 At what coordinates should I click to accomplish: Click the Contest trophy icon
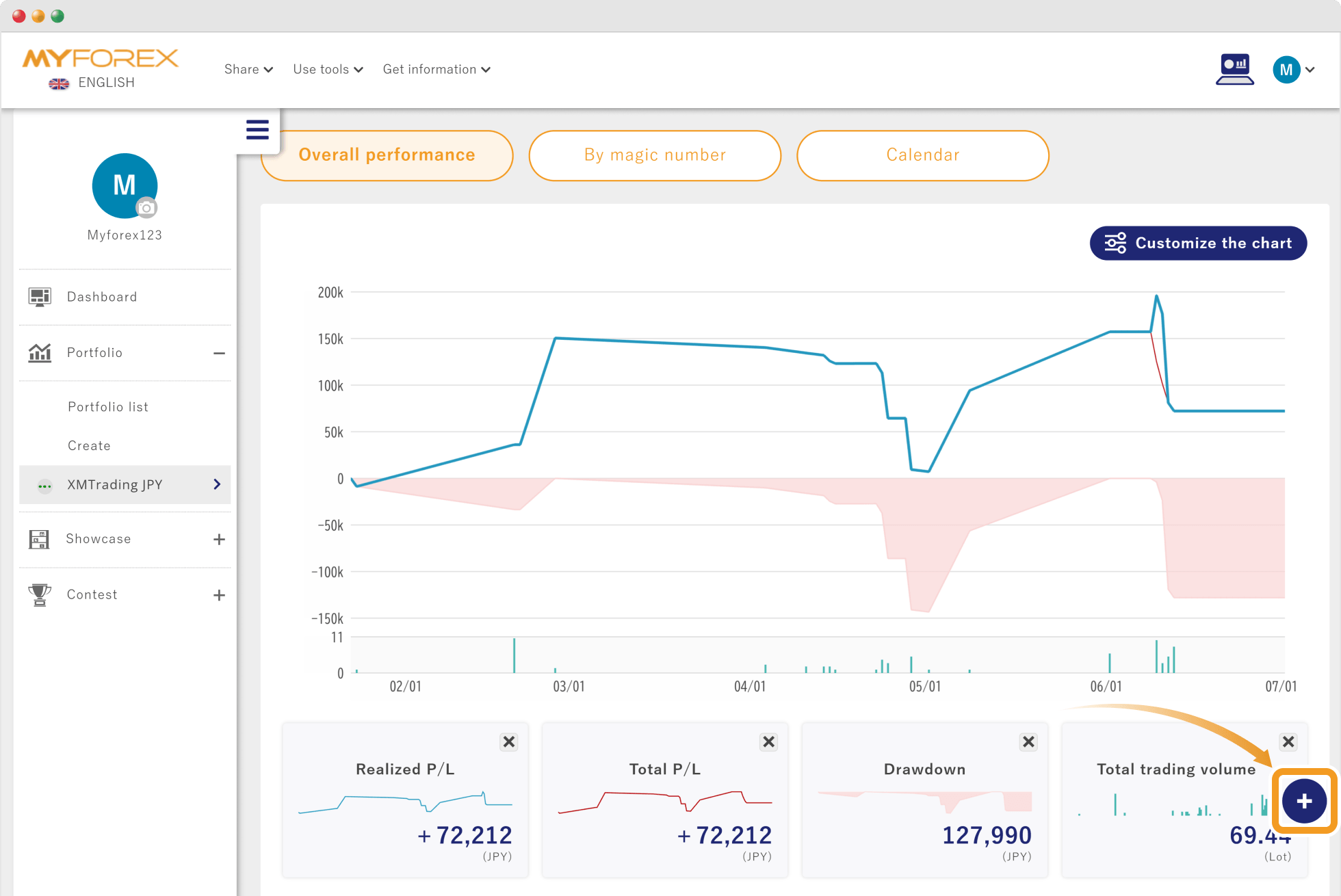[40, 594]
